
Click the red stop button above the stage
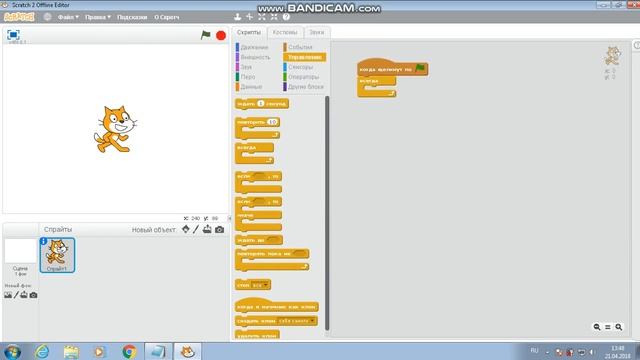221,36
